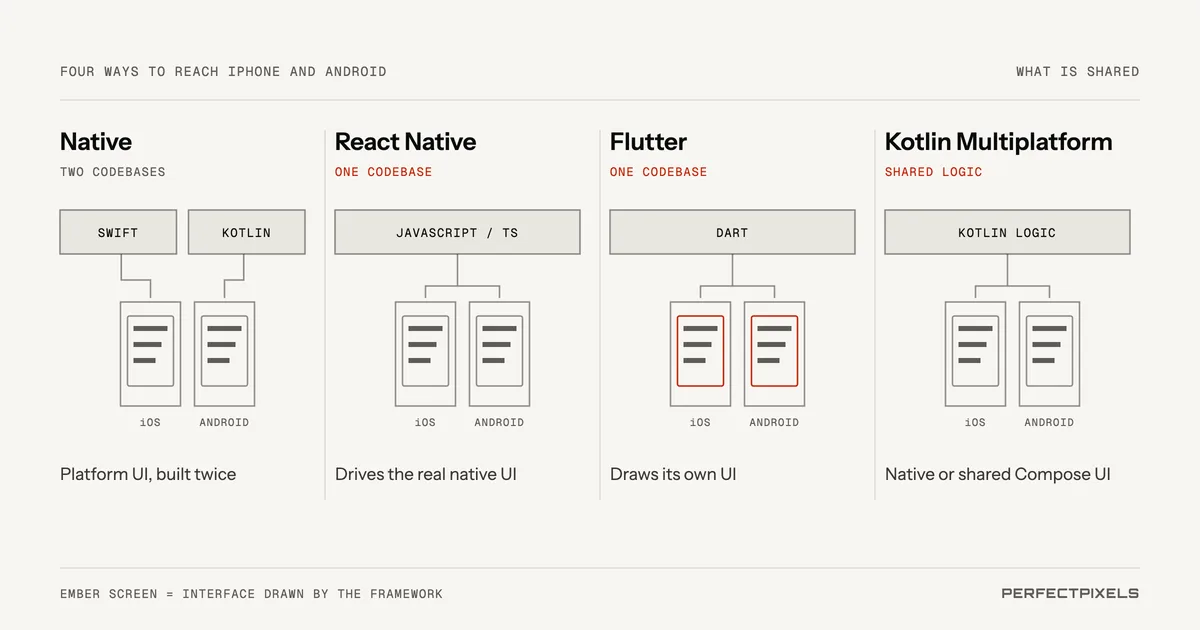Screen dimensions: 1200x630
Task: Click the iOS phone icon under React Native
Action: 425,354
